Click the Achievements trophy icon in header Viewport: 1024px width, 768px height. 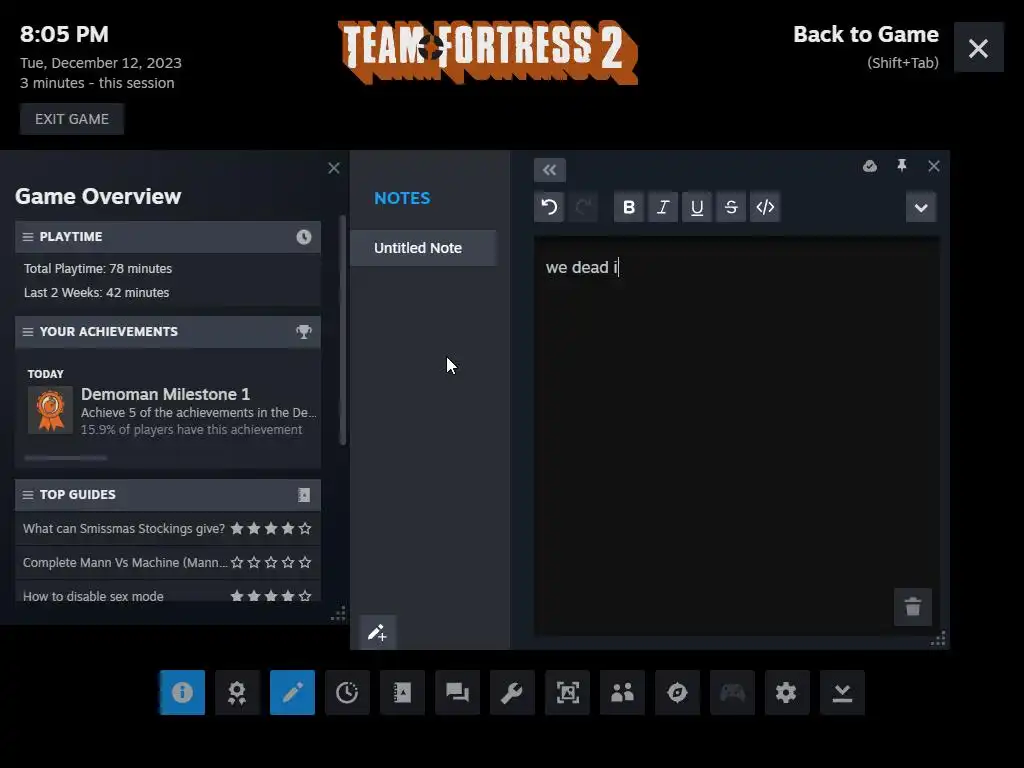coord(304,332)
